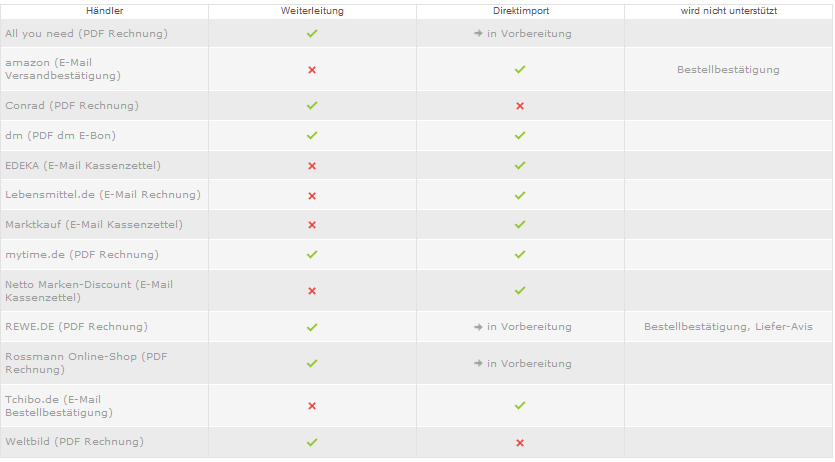Click the green Weiterleitung checkmark for All you need

312,34
